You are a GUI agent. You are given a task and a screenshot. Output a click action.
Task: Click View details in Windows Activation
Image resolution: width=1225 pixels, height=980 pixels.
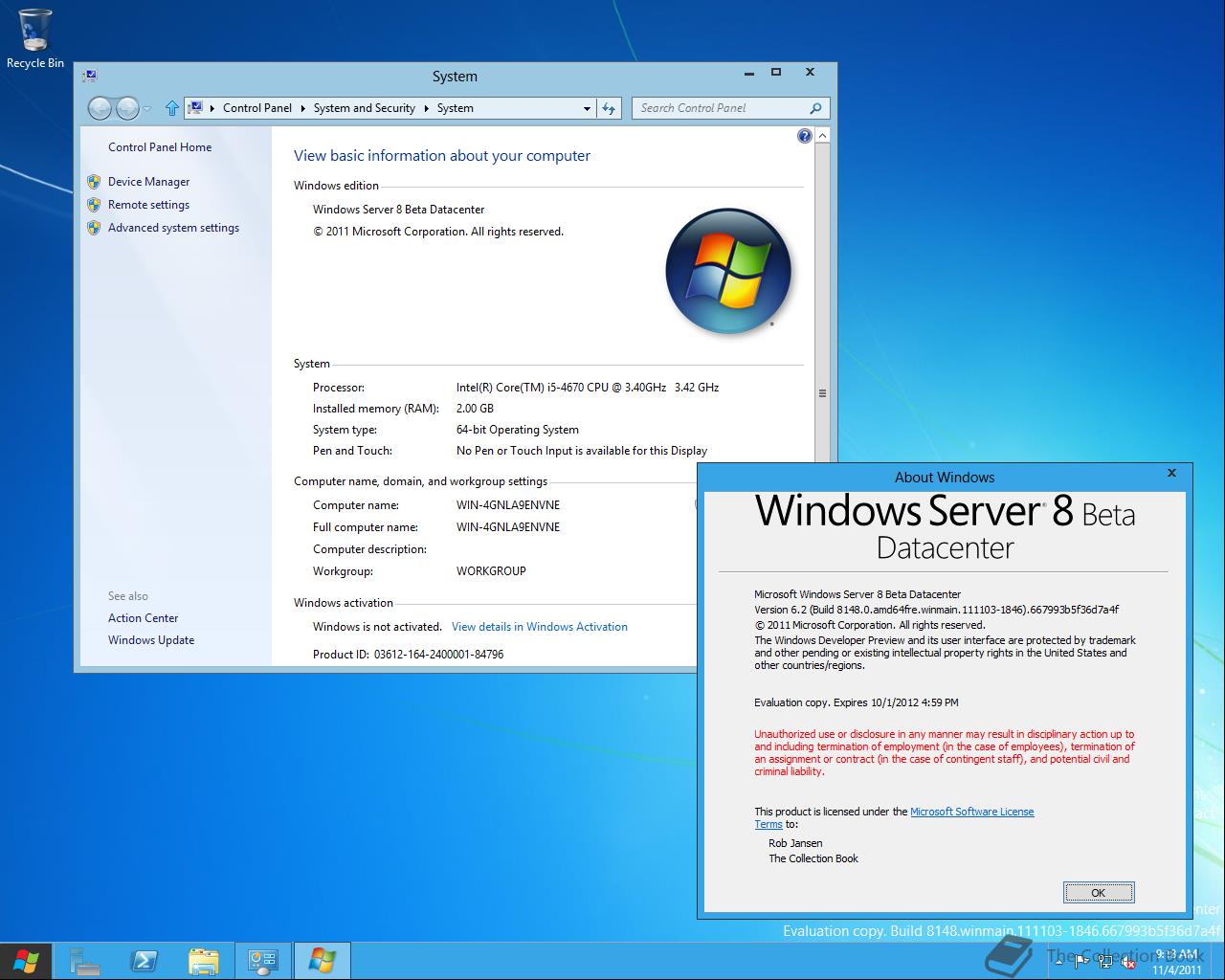[540, 627]
